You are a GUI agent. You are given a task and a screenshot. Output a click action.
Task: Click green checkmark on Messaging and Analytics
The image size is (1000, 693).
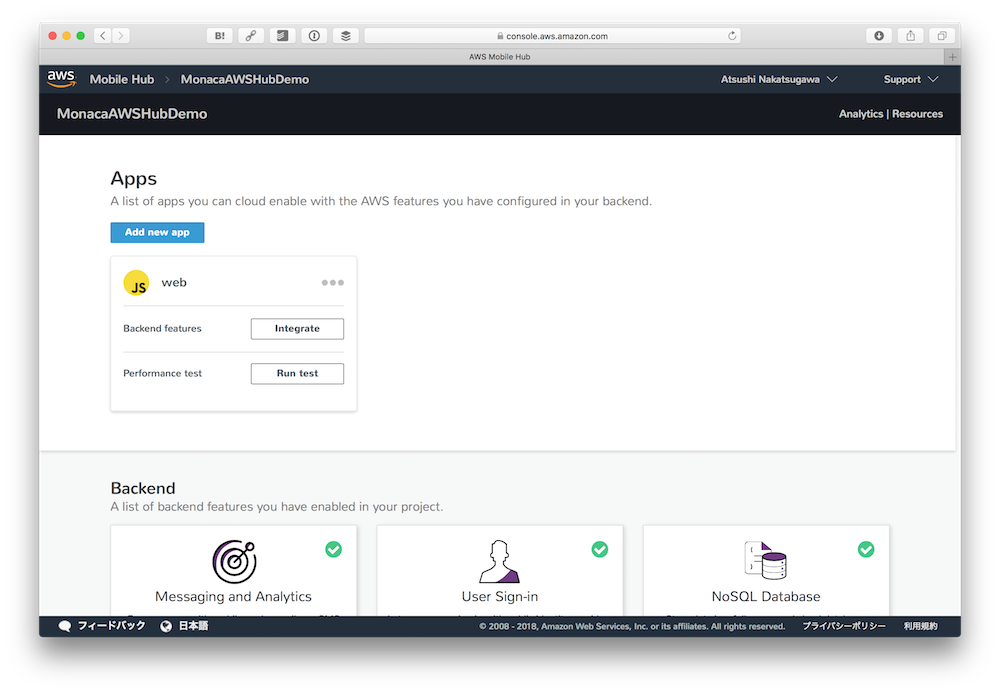(334, 549)
